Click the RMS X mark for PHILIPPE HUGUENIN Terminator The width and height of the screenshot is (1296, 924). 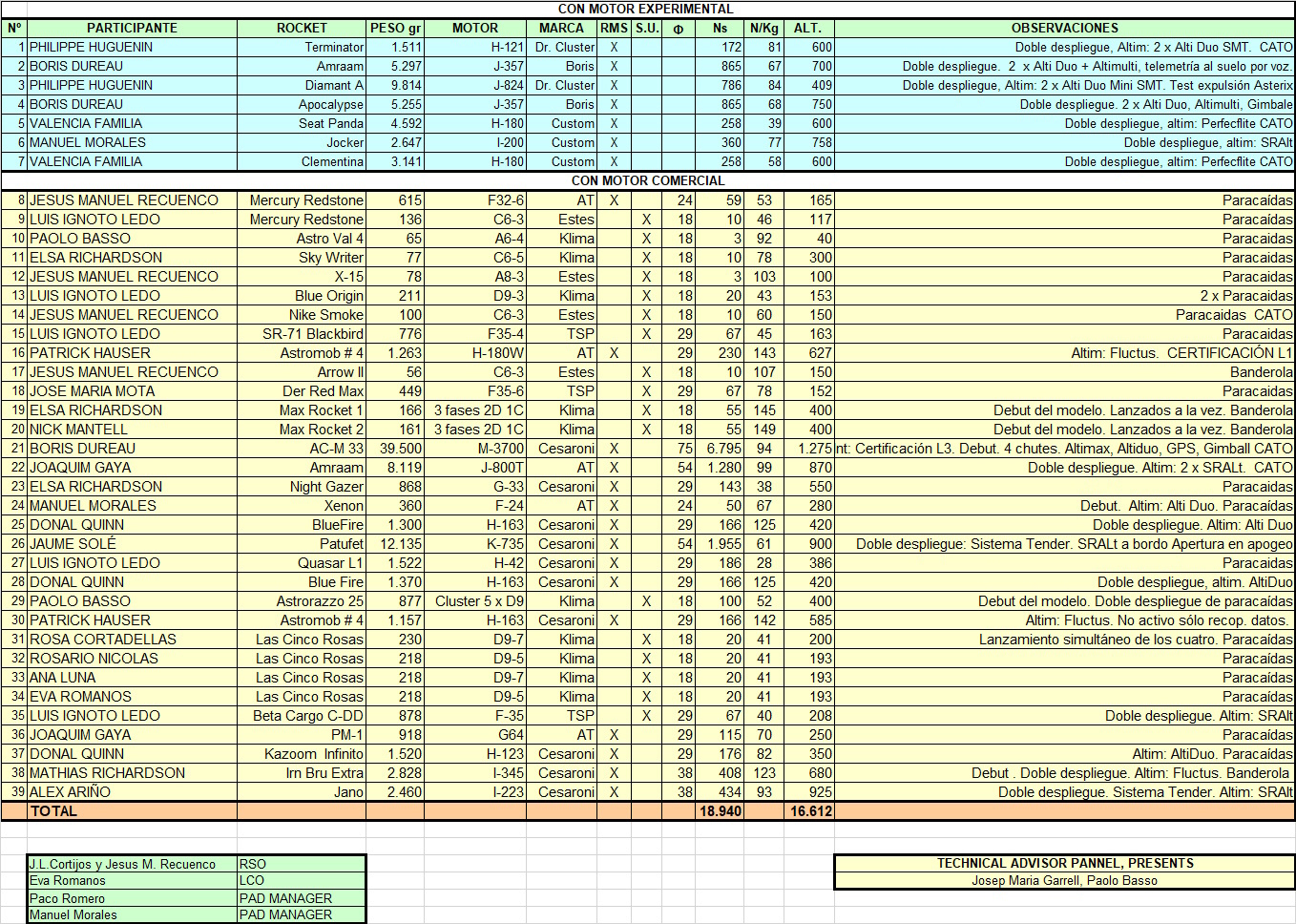pyautogui.click(x=614, y=47)
